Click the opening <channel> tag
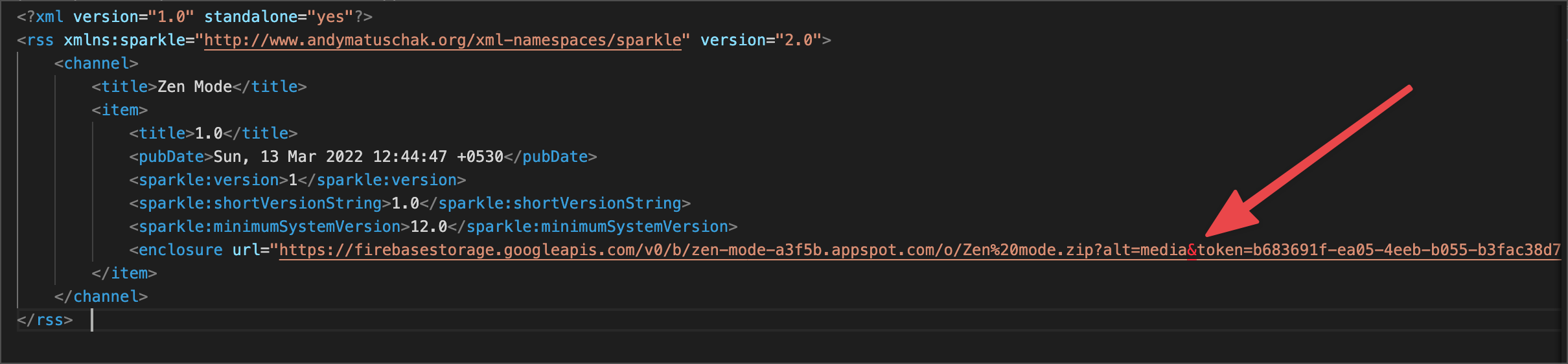This screenshot has width=1568, height=364. point(97,63)
